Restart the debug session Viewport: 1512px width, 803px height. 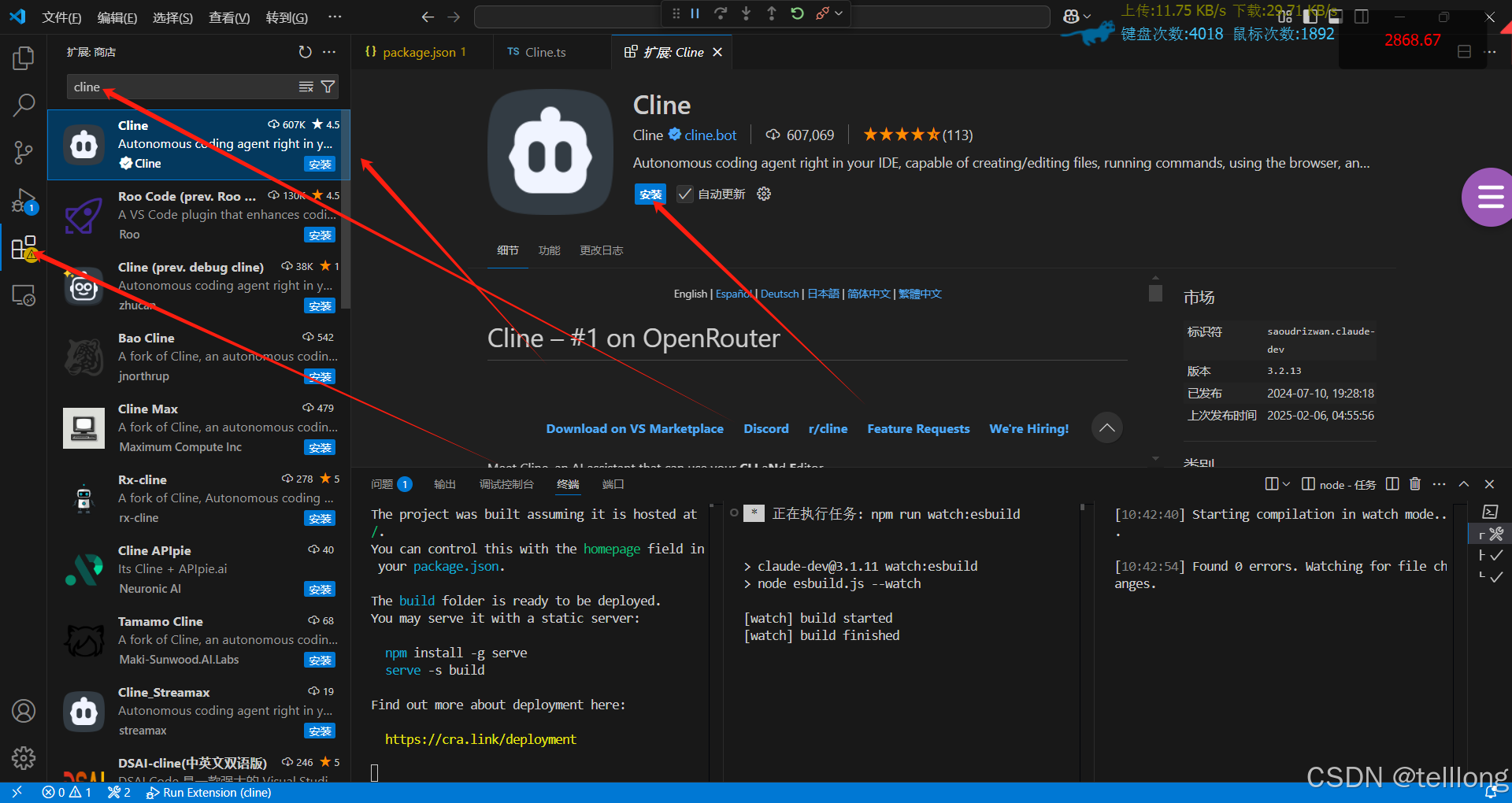[797, 13]
